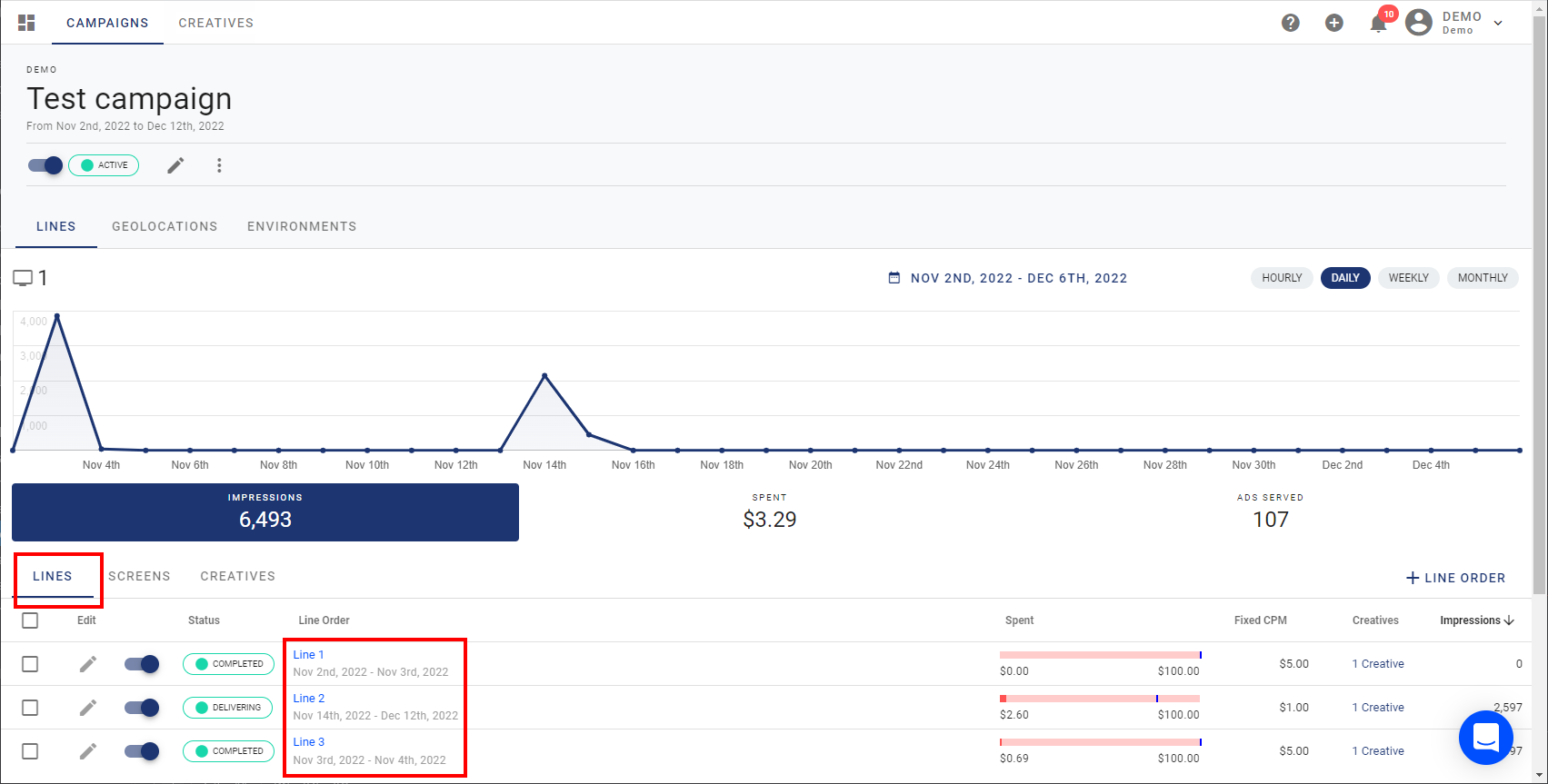Open the date range picker
The image size is (1548, 784).
tap(1008, 278)
